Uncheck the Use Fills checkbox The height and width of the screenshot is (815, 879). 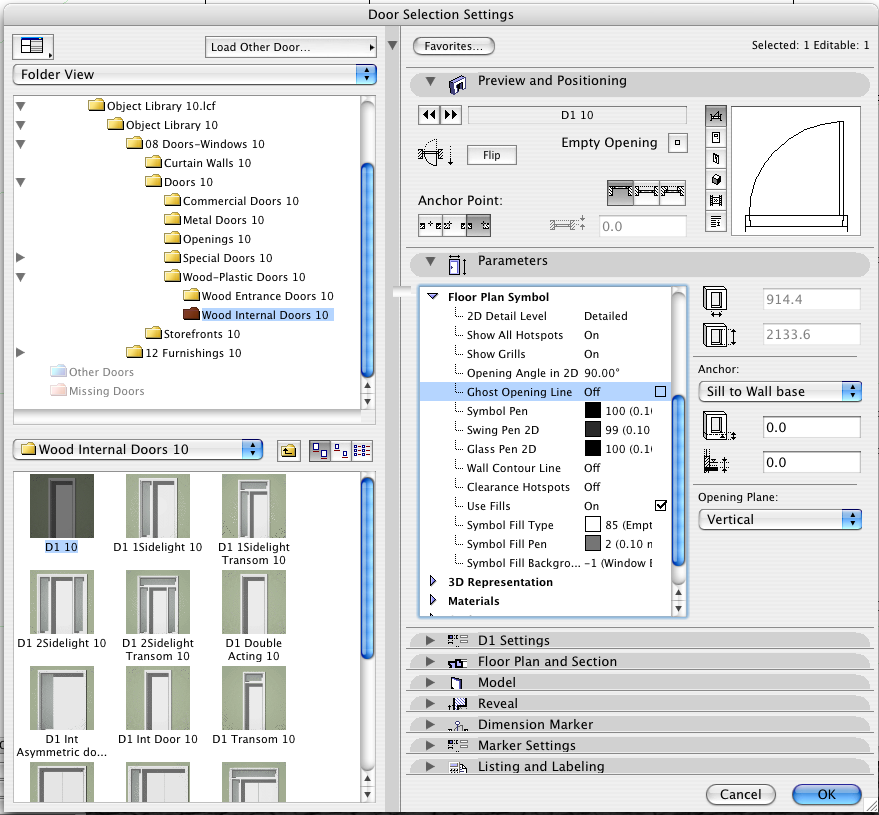click(x=660, y=506)
